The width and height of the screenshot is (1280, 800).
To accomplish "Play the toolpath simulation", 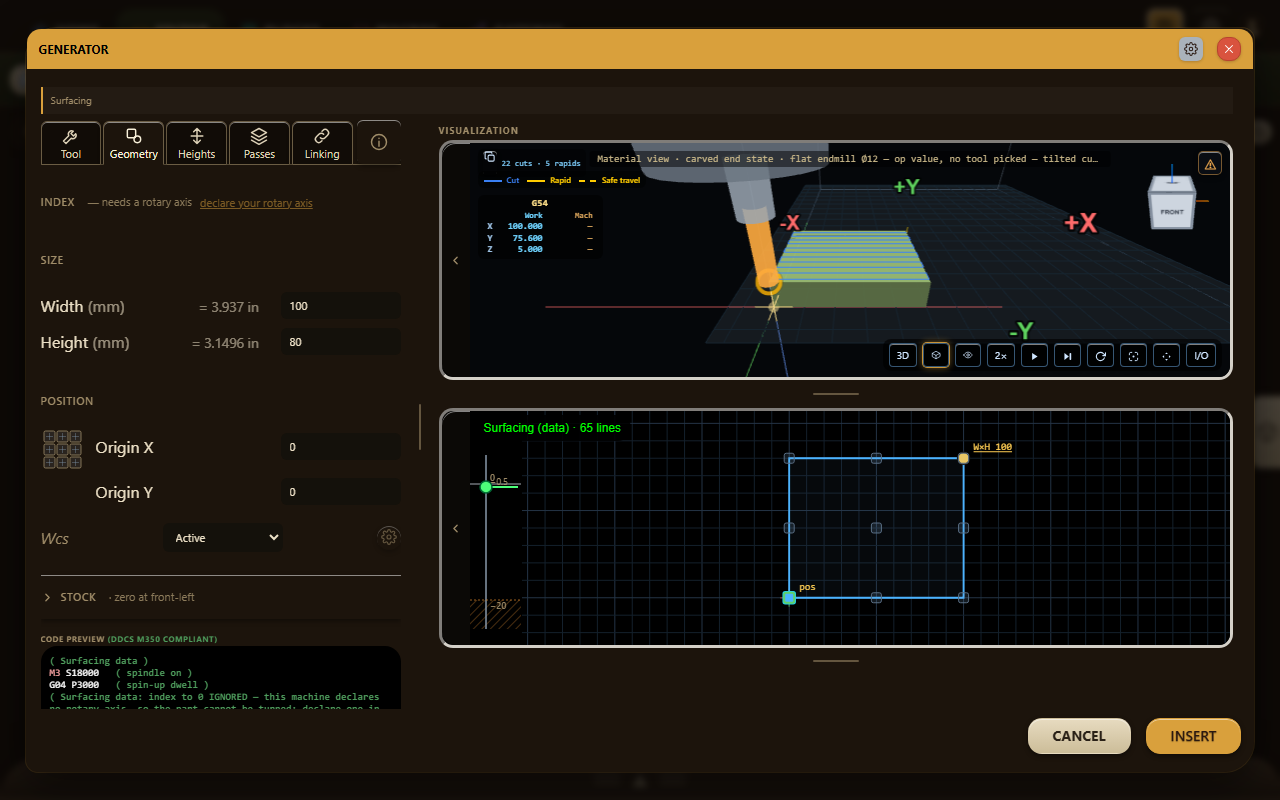I will tap(1034, 355).
